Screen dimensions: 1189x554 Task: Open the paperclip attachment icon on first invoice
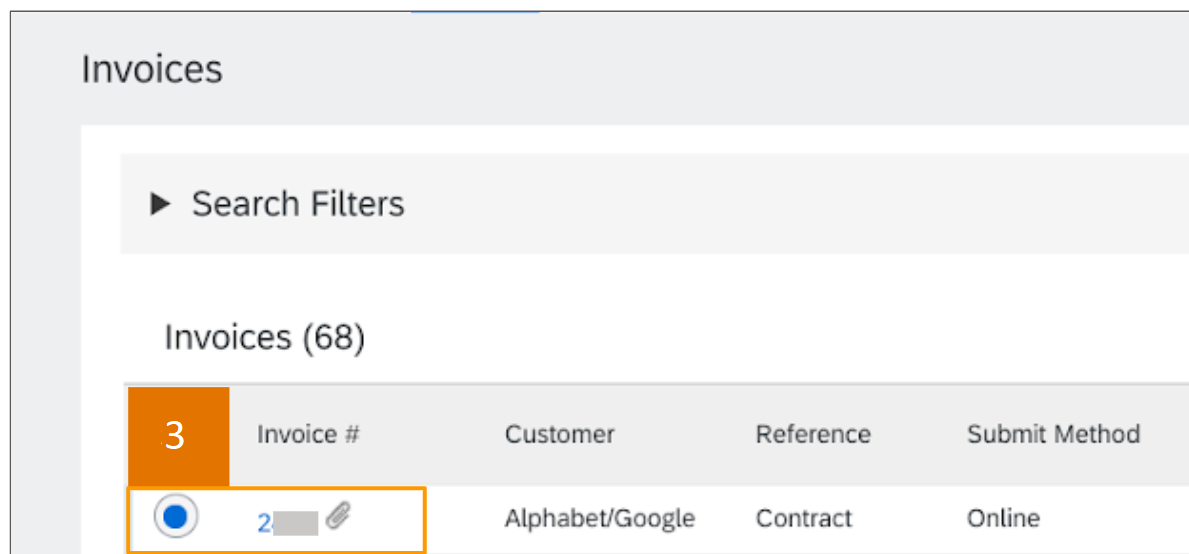click(339, 517)
